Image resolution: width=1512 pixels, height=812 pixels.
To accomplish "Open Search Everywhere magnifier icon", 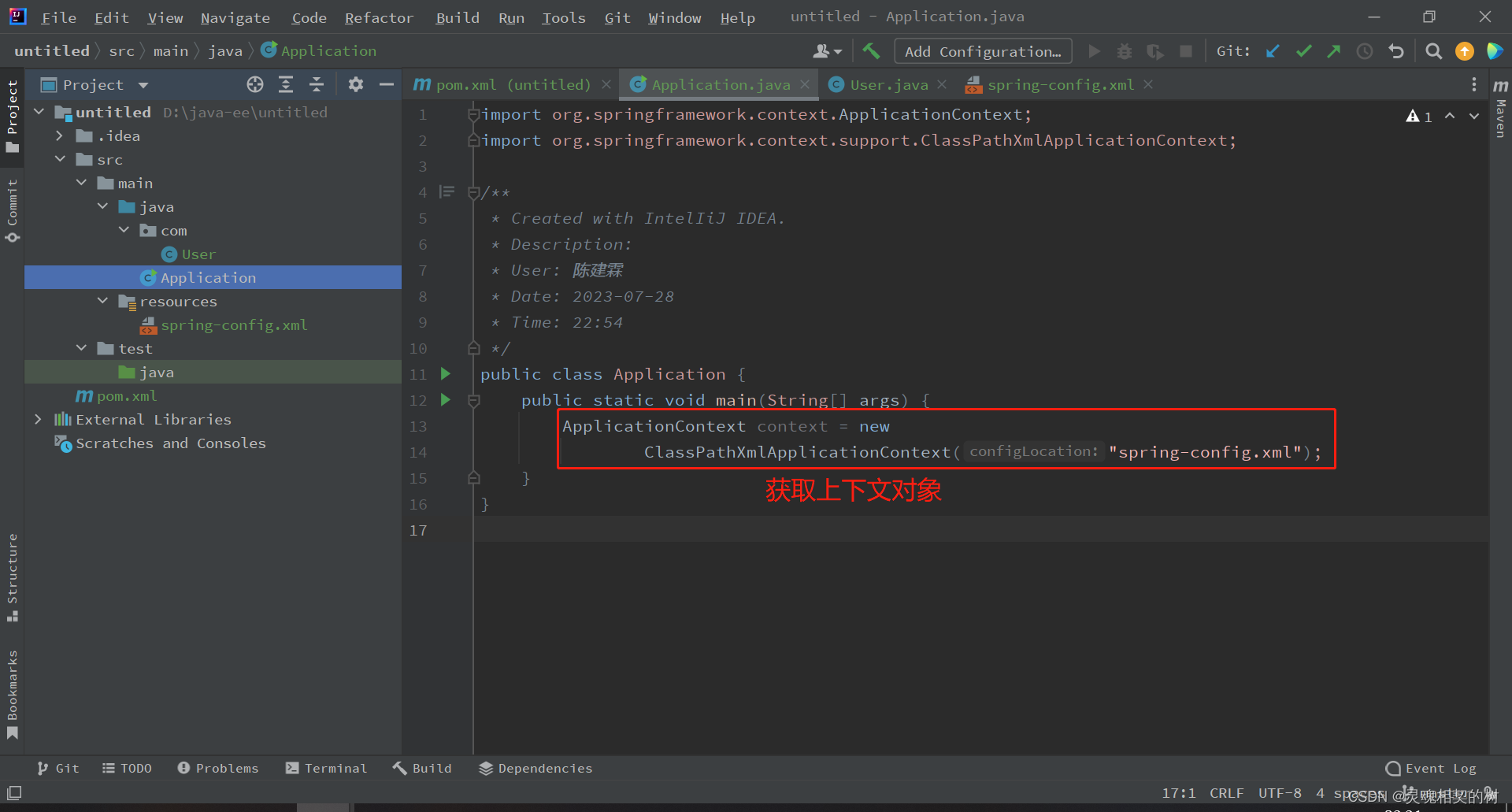I will click(1434, 51).
